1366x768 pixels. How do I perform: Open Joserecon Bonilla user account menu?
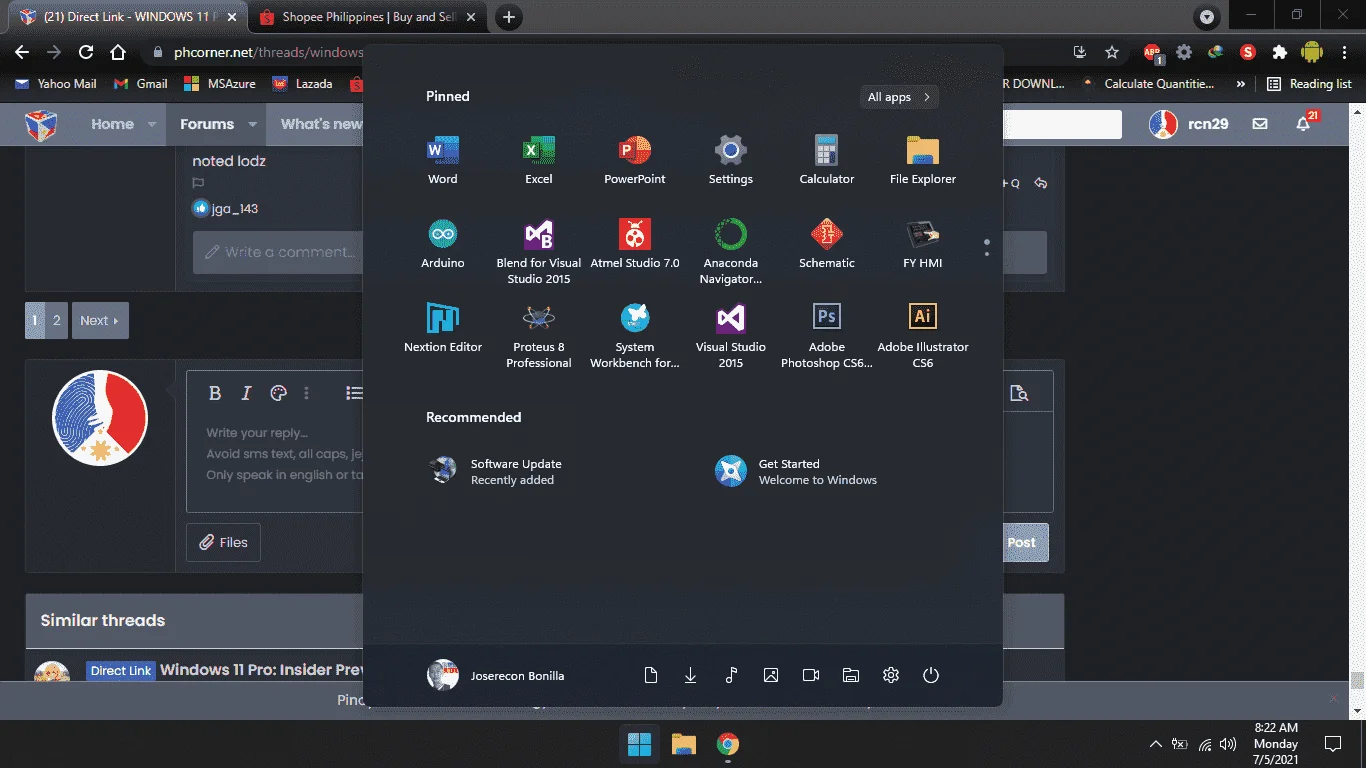[x=496, y=675]
